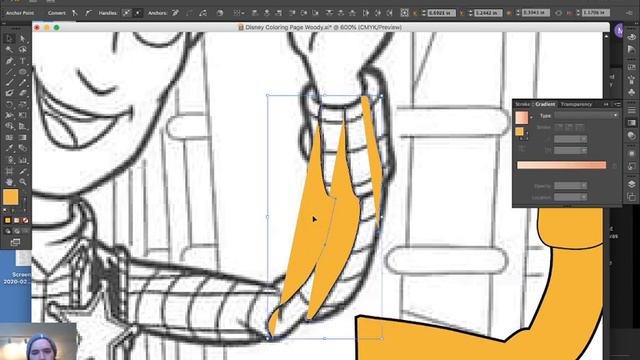
Task: Click remove selected anchor points icon
Action: (176, 13)
